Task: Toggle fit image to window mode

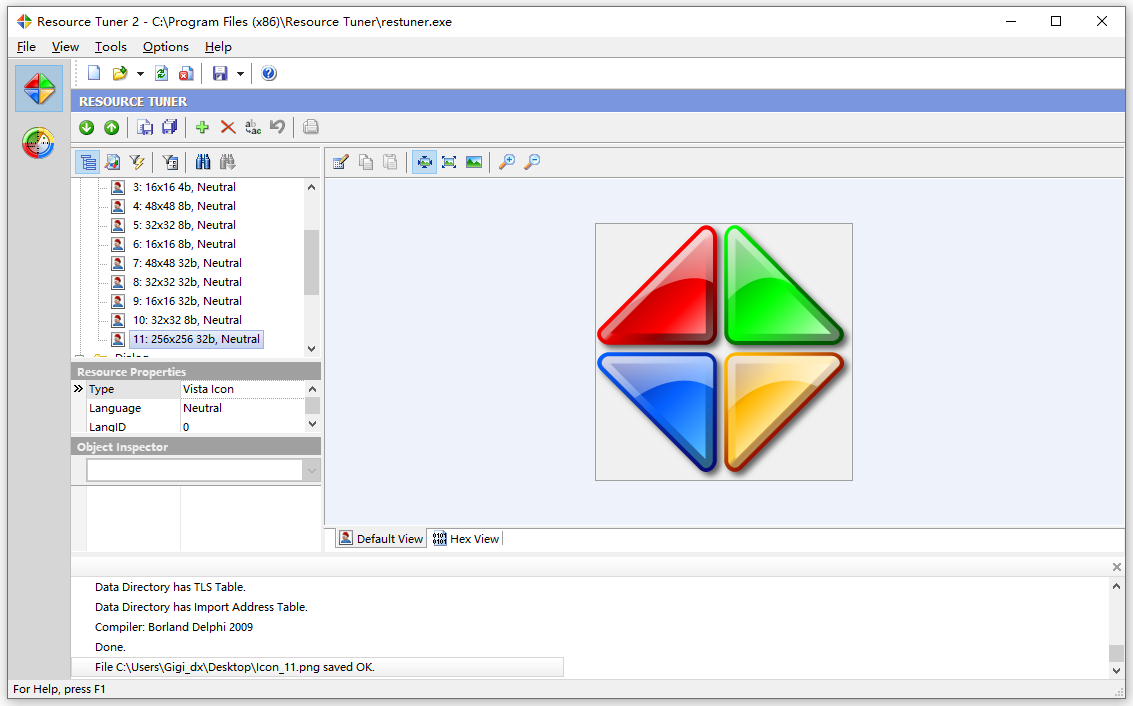Action: [449, 162]
